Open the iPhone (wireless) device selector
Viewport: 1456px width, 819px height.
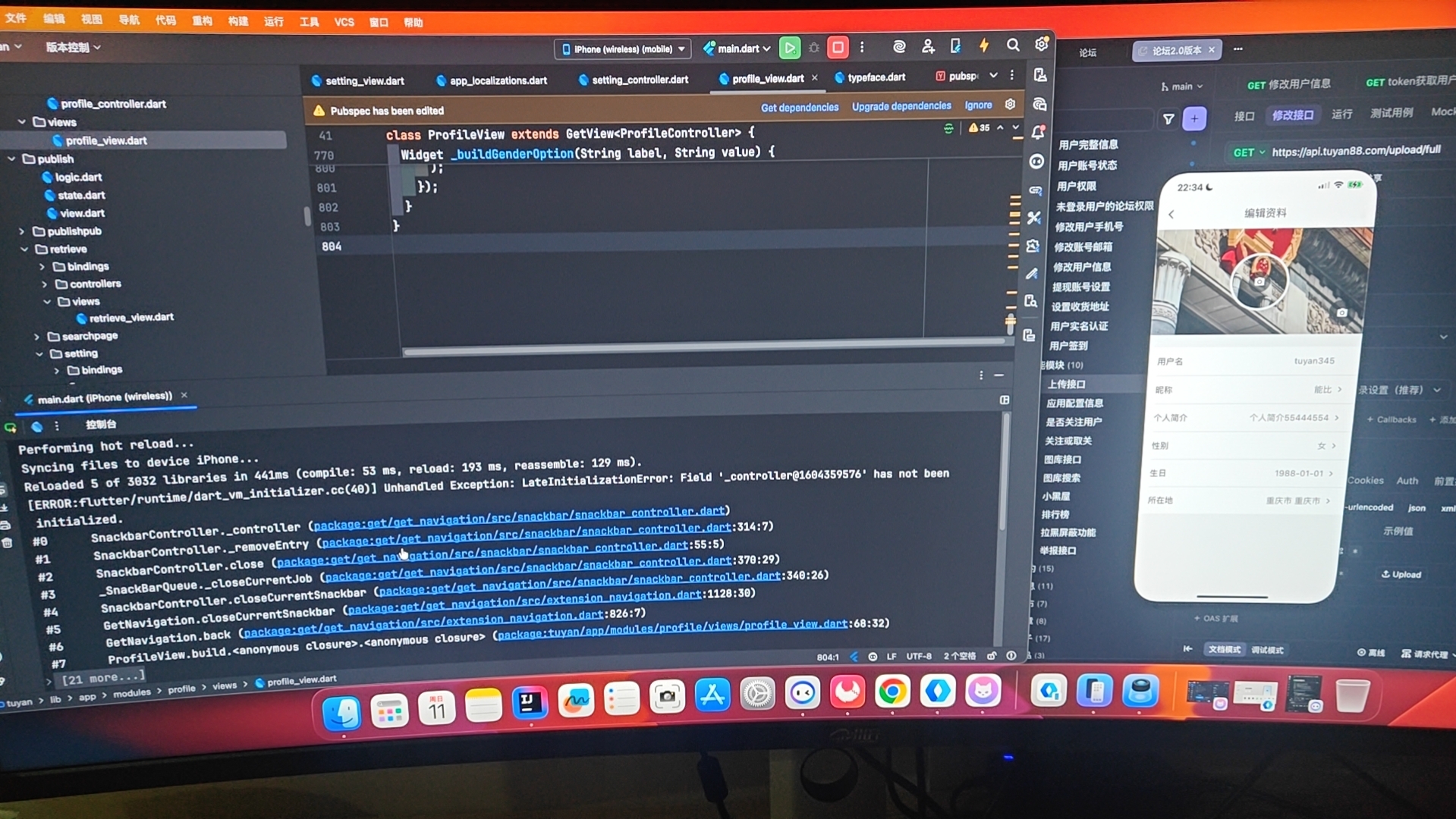(623, 49)
